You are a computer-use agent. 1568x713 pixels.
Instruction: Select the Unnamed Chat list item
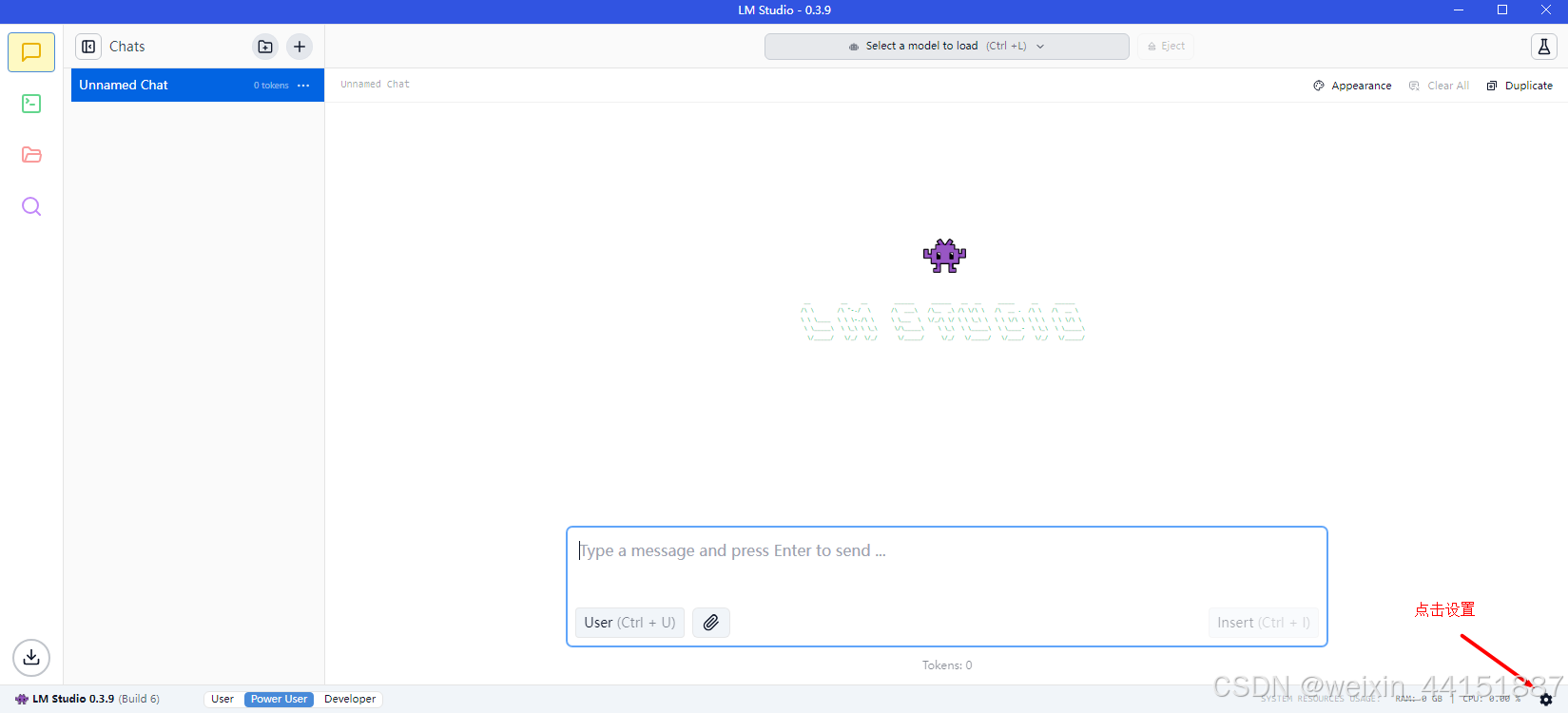coord(198,85)
